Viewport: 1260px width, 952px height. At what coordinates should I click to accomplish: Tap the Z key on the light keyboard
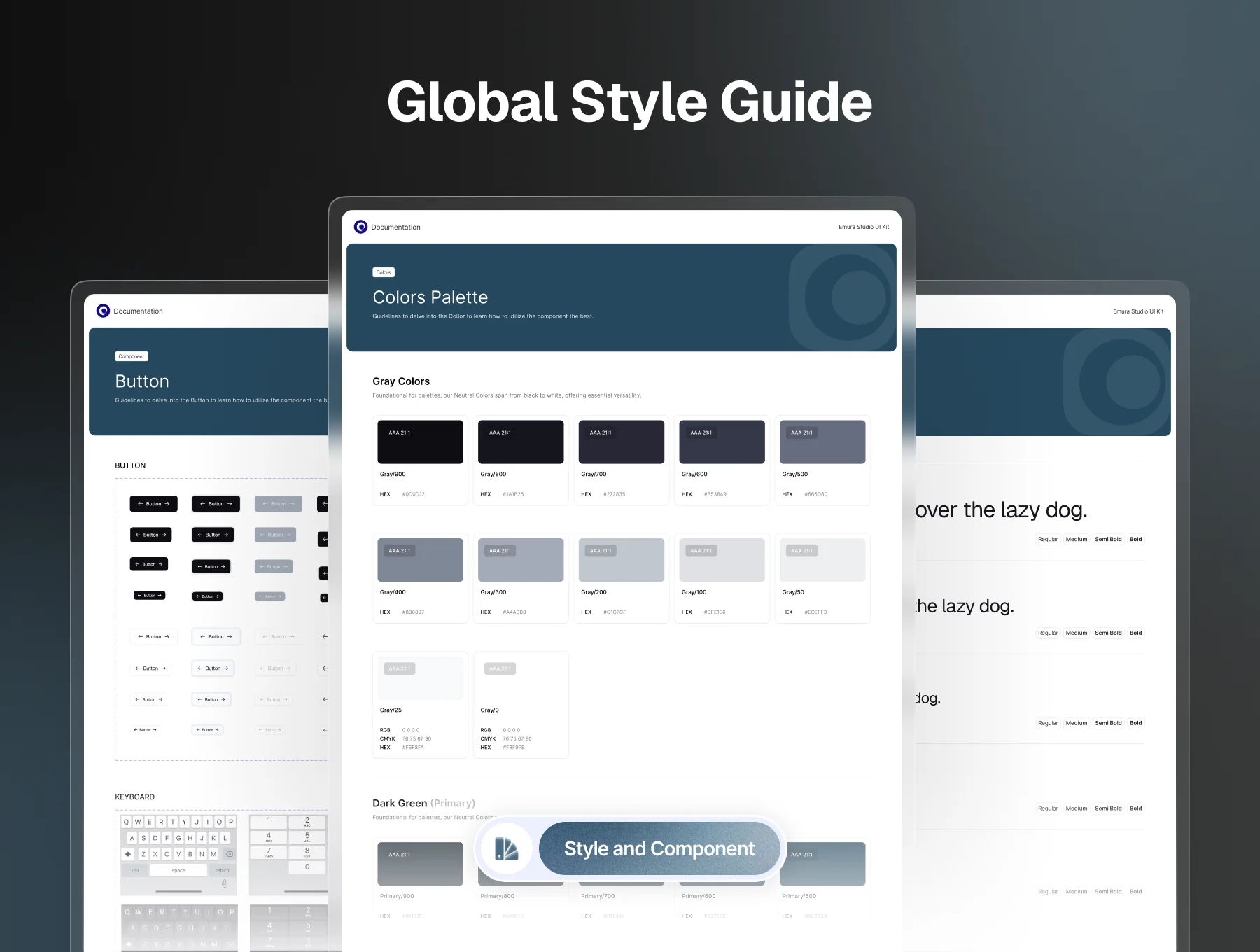[143, 854]
